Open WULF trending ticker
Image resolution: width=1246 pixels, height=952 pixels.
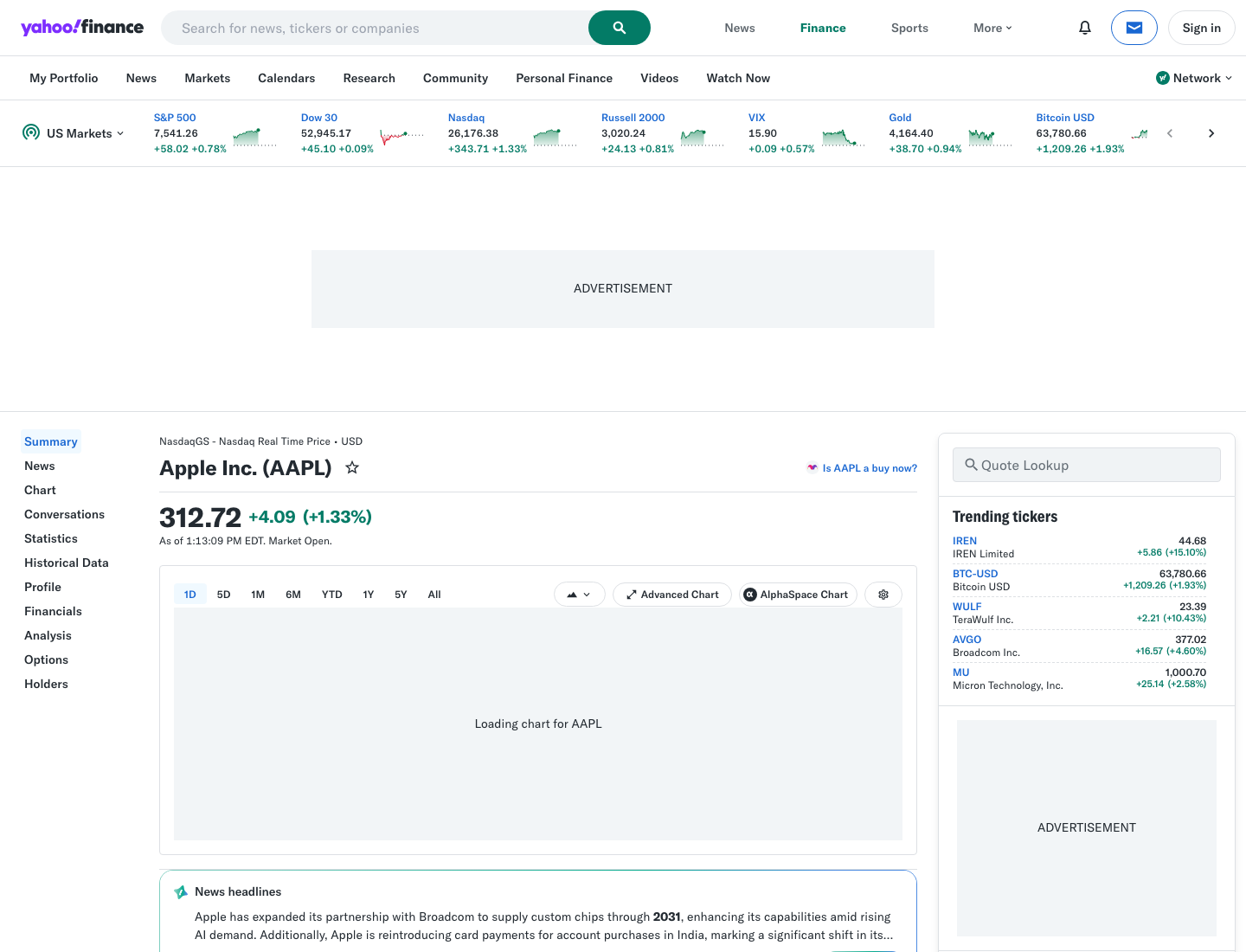pyautogui.click(x=967, y=607)
